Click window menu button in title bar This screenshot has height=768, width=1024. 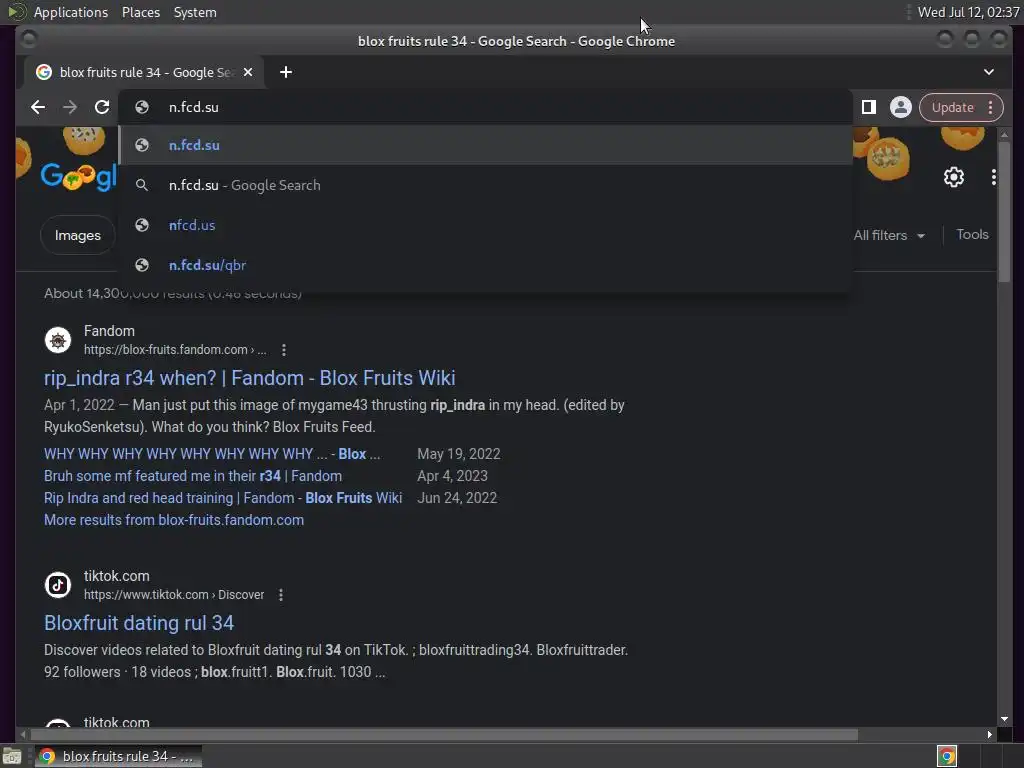[x=28, y=40]
